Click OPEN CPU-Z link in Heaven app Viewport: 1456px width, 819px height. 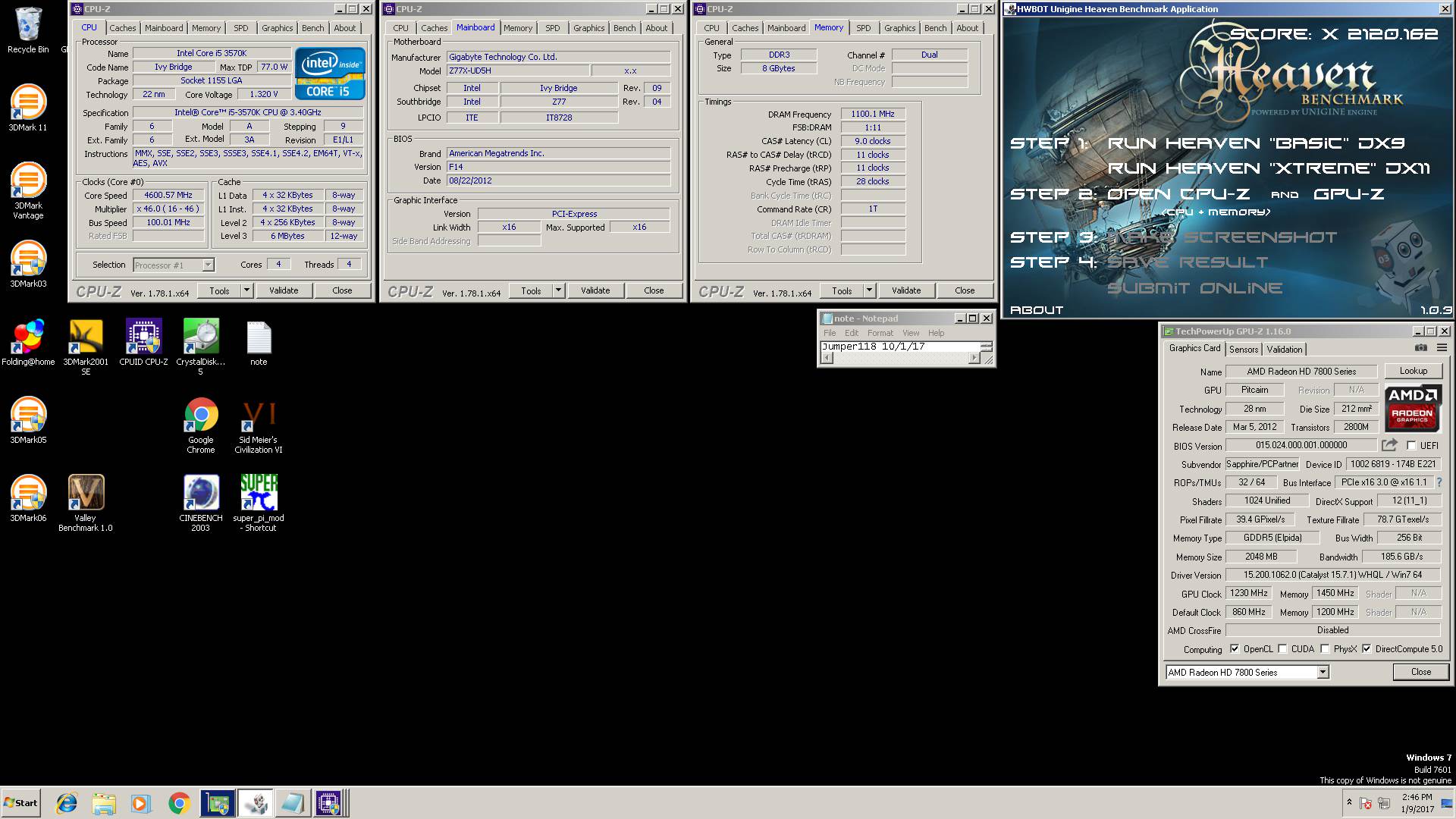click(x=1178, y=194)
